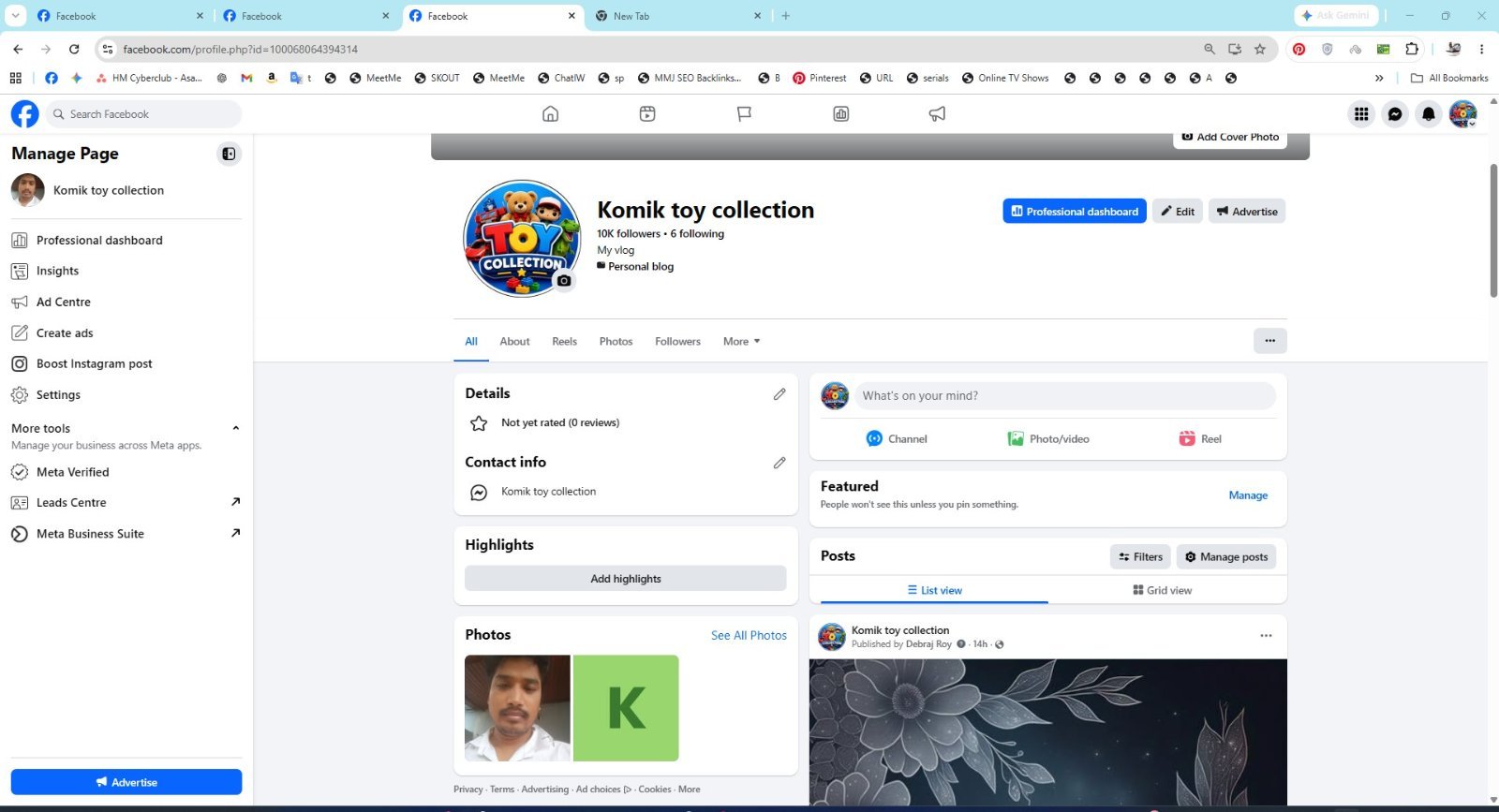Click the page vertical scrollbar
This screenshot has width=1499, height=812.
1493,230
